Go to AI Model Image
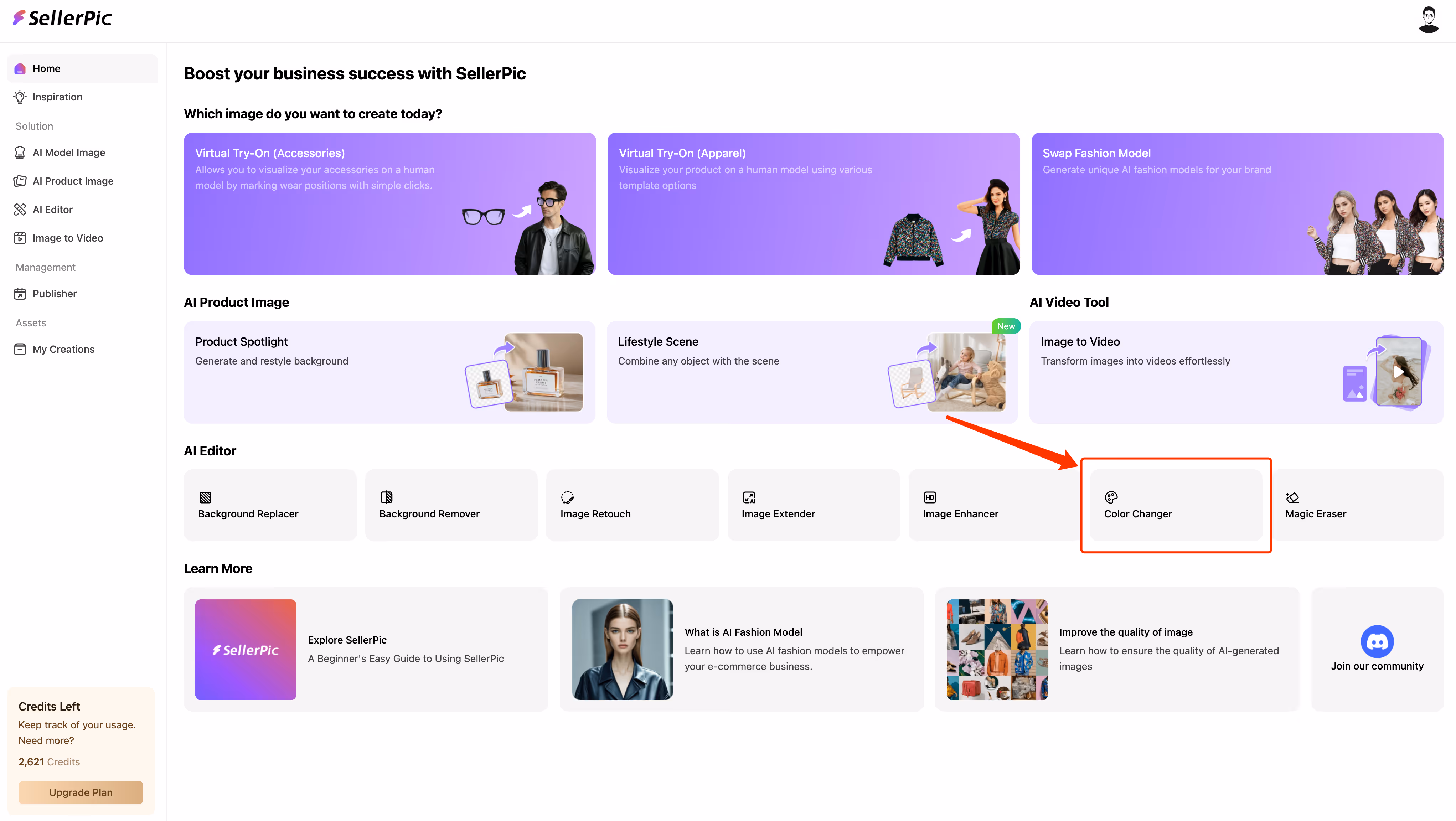Viewport: 1456px width, 821px height. click(x=68, y=153)
